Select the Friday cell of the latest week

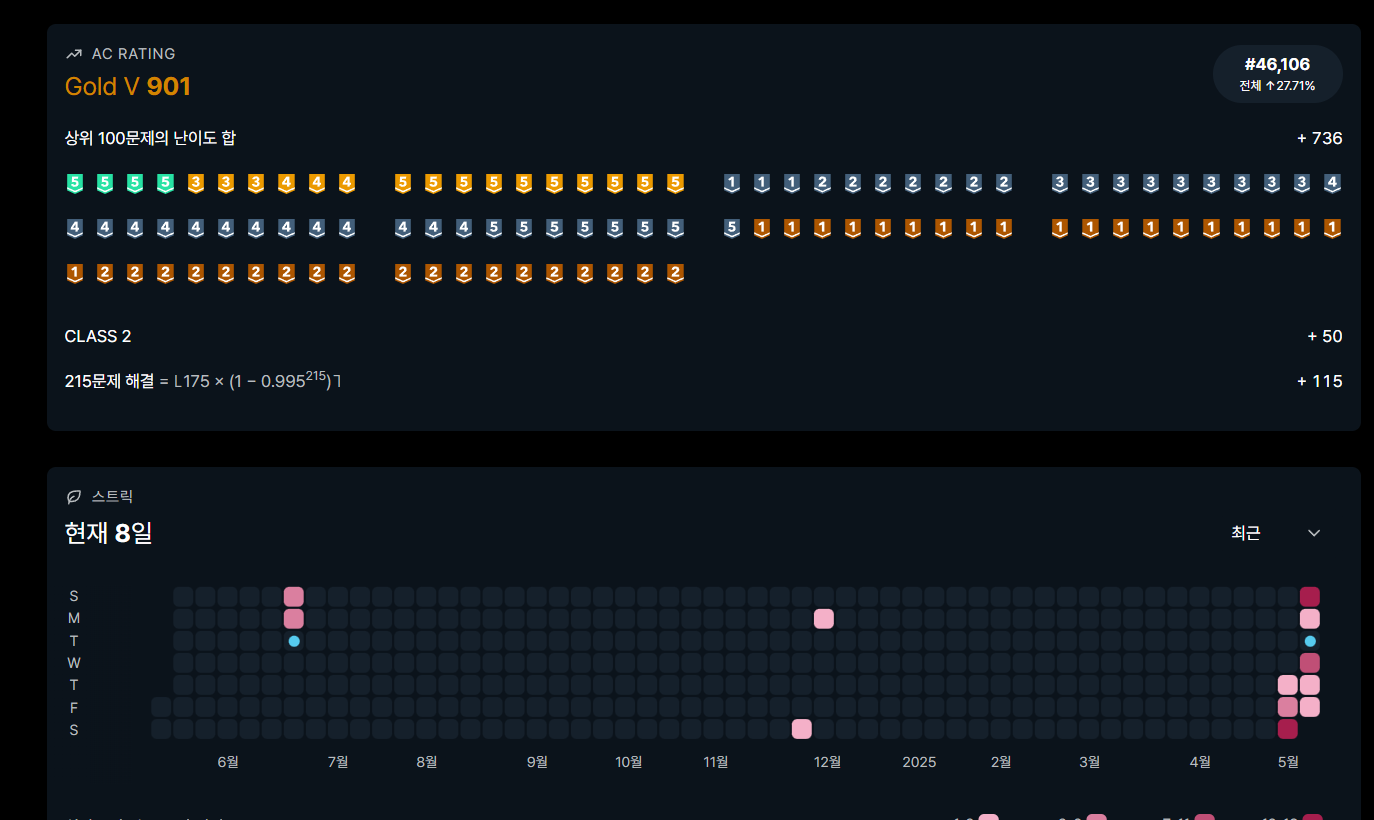(1310, 707)
